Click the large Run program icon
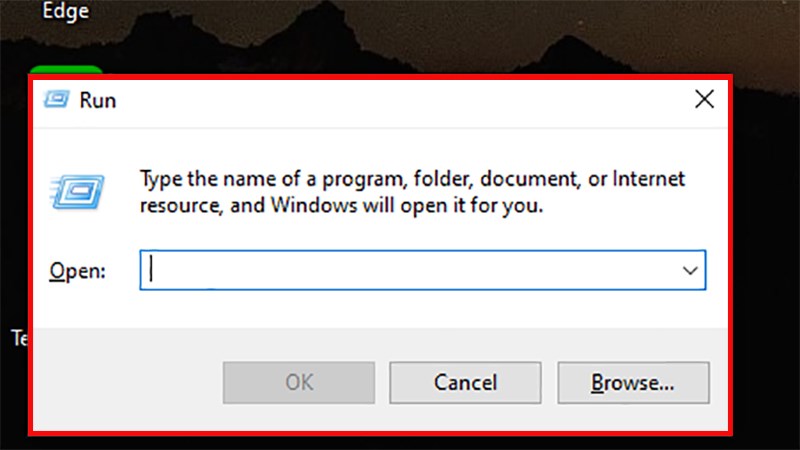The height and width of the screenshot is (450, 800). (x=78, y=192)
